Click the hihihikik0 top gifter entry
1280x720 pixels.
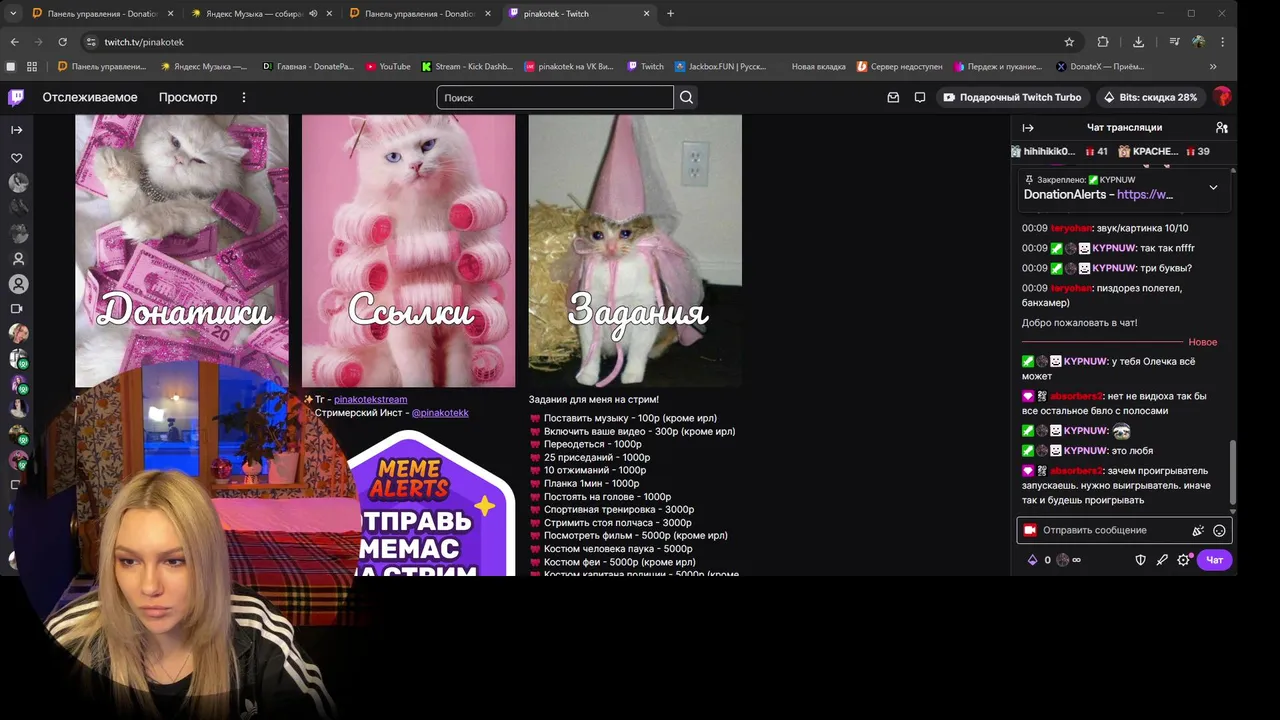(1059, 151)
